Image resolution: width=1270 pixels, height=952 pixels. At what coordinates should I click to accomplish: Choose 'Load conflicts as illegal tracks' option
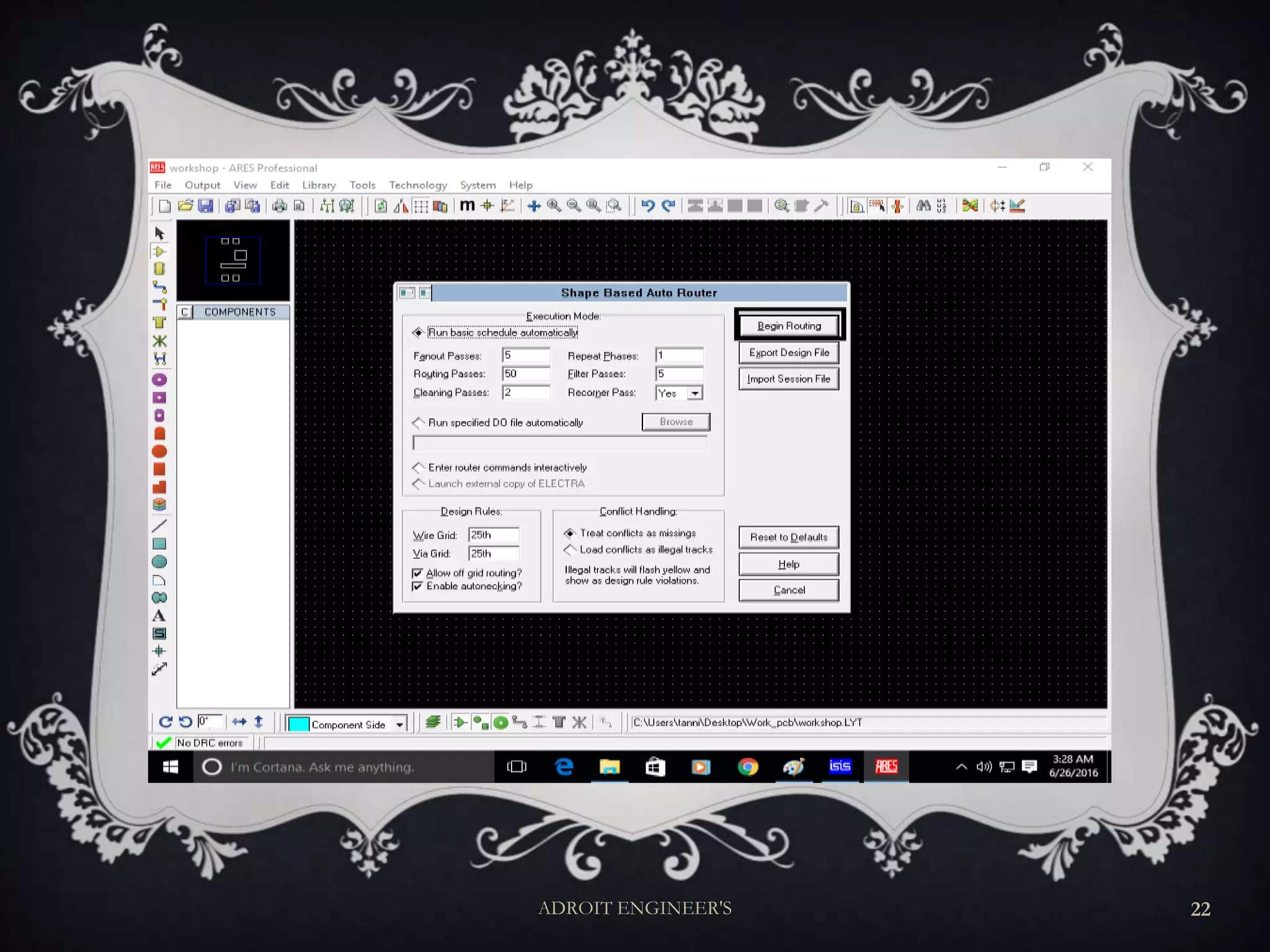click(570, 550)
